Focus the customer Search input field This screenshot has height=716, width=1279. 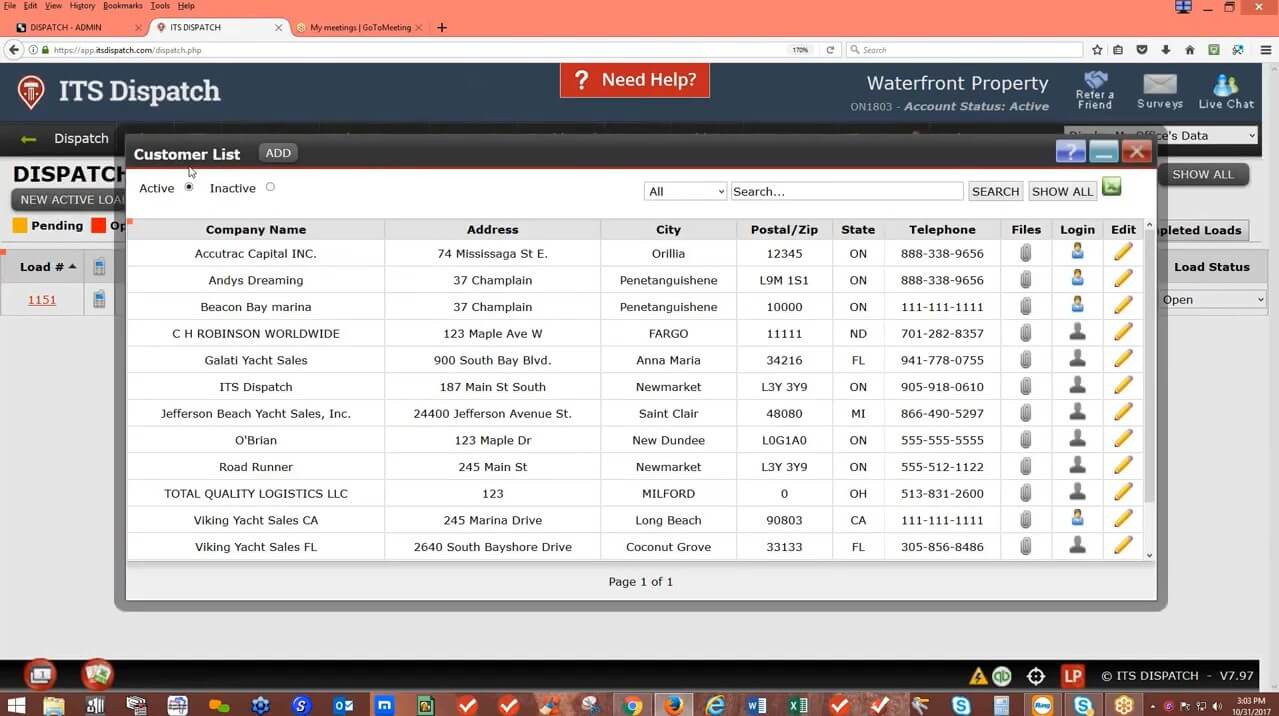click(x=847, y=191)
